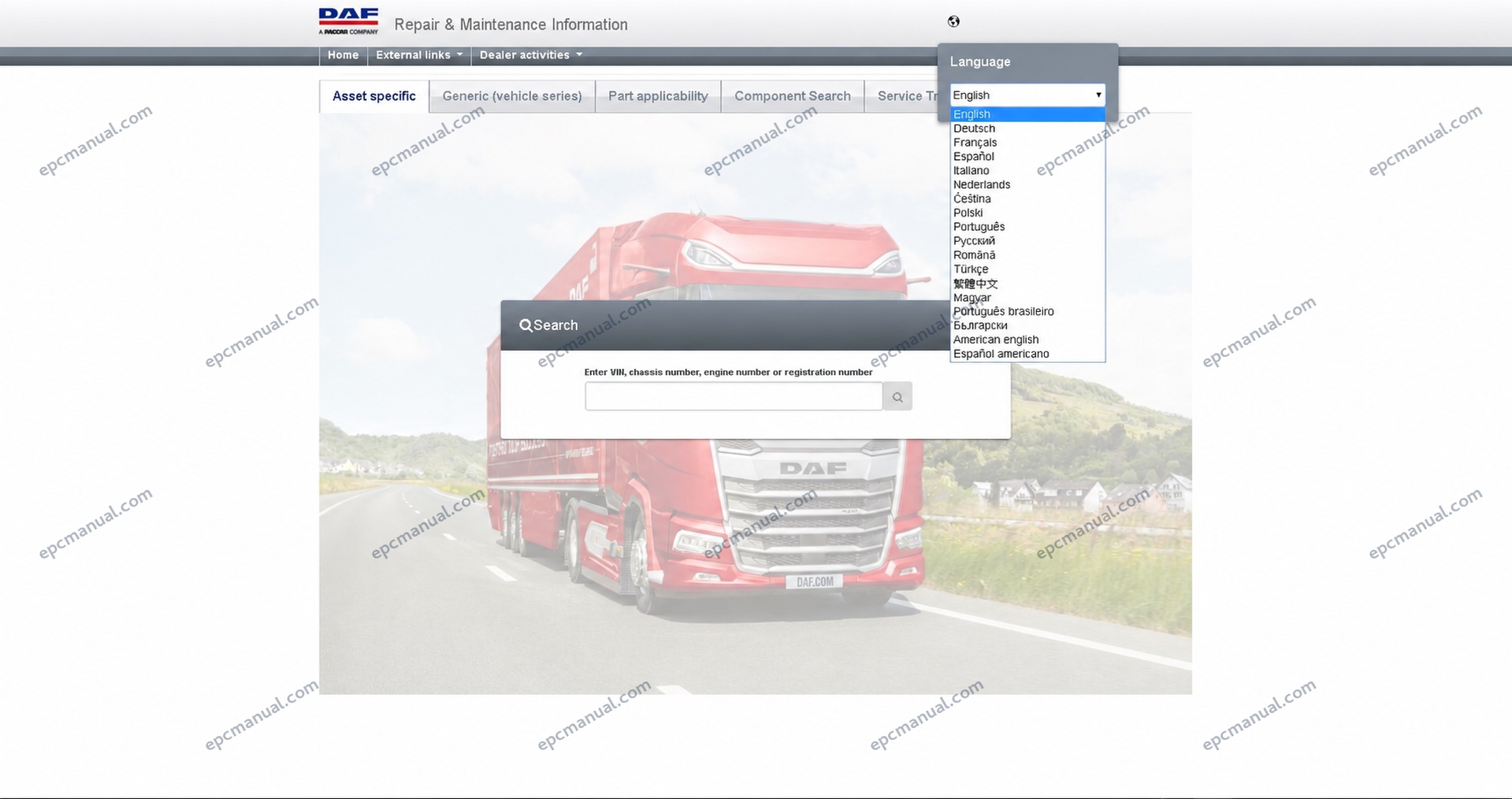
Task: Click the DAF logo in the header
Action: (x=348, y=21)
